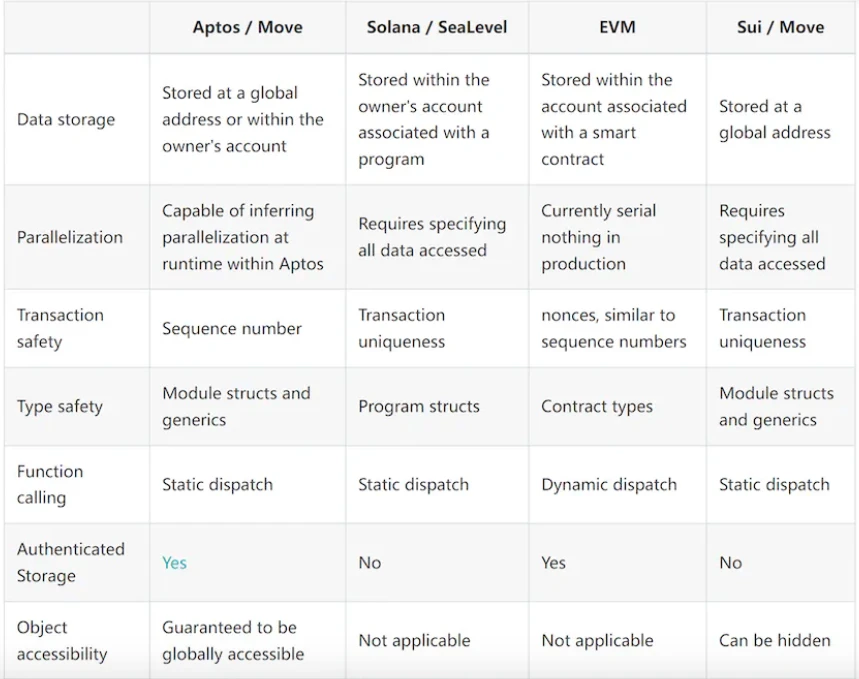Click the 'EVM' column header
Screen dimensions: 859x679
tap(617, 27)
